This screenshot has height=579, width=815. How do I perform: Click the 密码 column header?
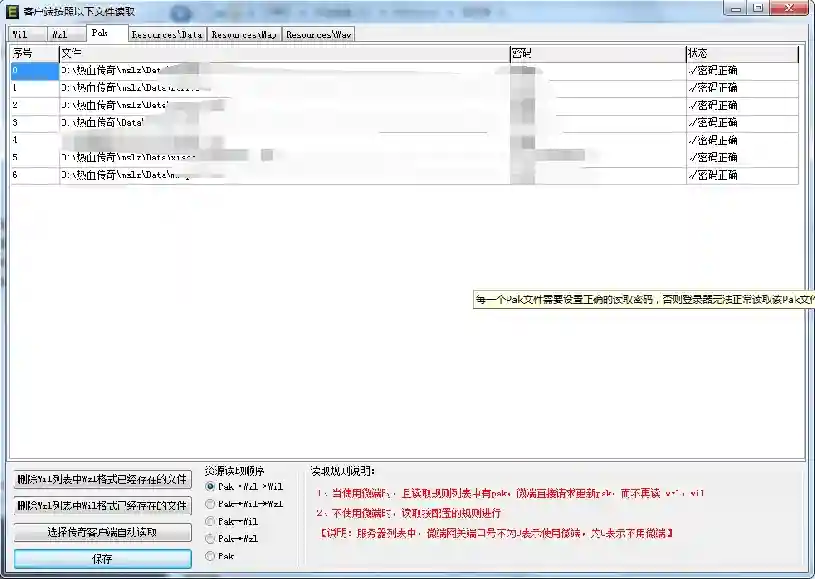click(x=598, y=54)
